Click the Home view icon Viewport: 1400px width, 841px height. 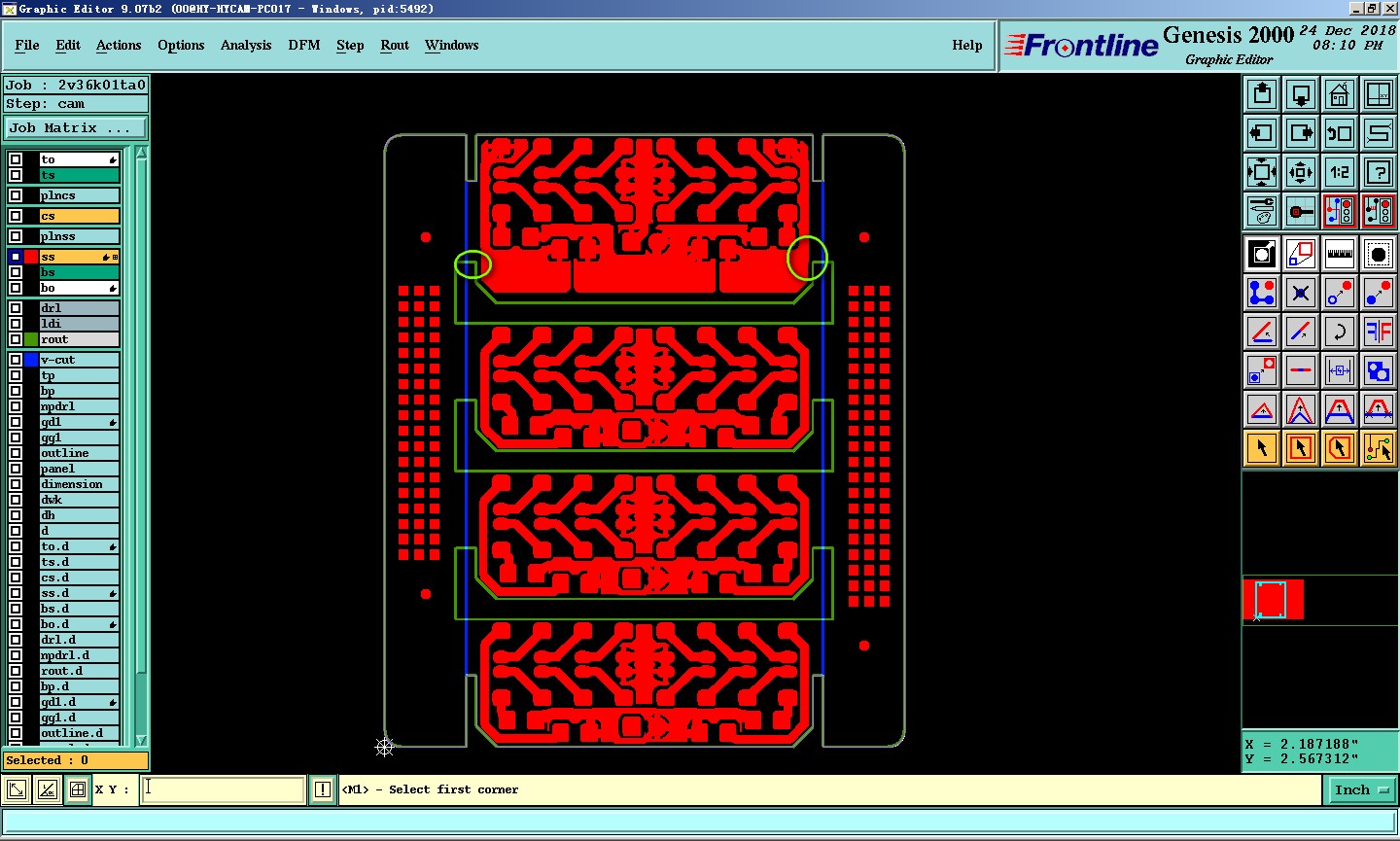1340,94
